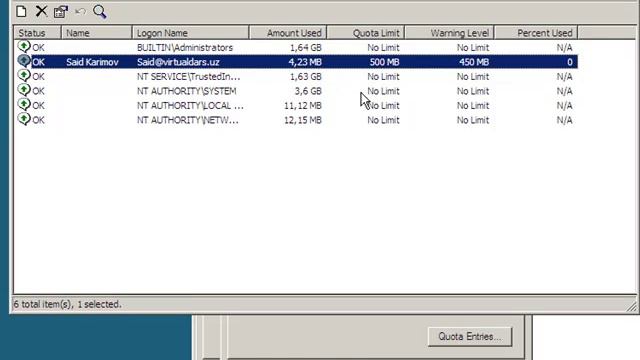Click the status bar item count text
This screenshot has width=640, height=360.
click(x=67, y=304)
